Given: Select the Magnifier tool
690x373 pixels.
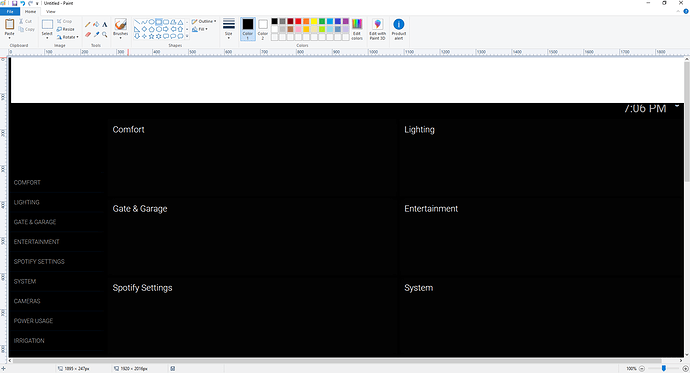Looking at the screenshot, I should (x=105, y=34).
